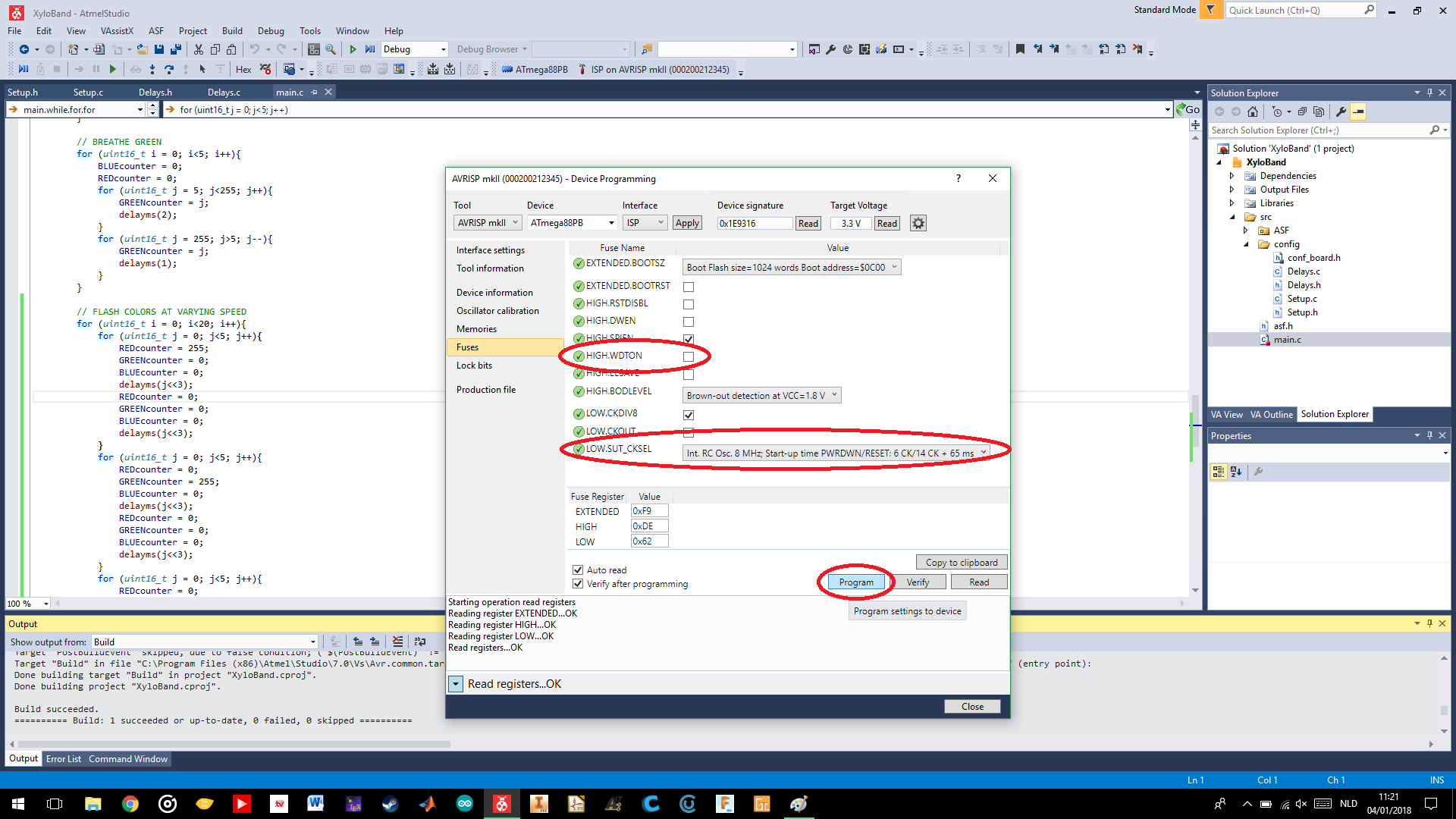Click the LOW fuse register value field
1456x819 pixels.
pyautogui.click(x=649, y=541)
